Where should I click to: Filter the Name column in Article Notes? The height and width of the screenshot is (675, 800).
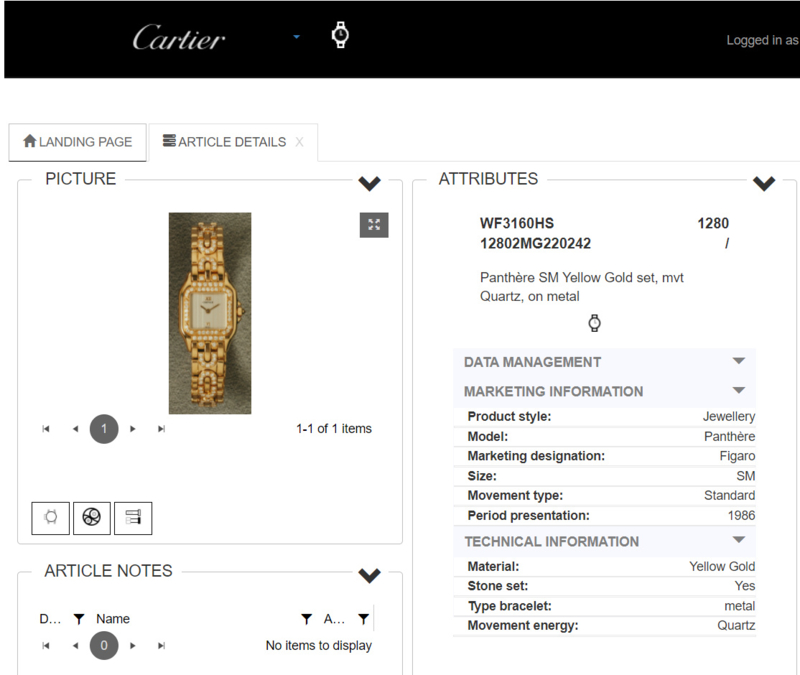coord(306,619)
